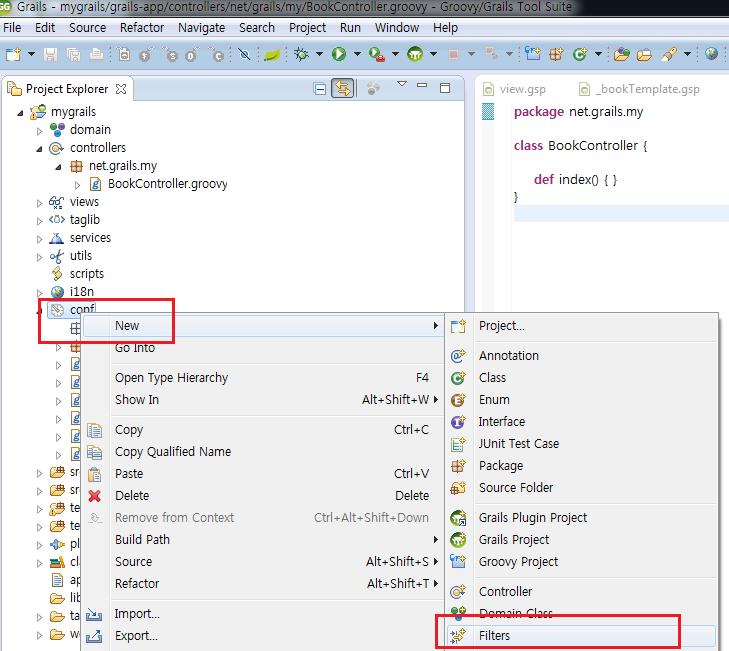Expand BookController.groovy tree node

tap(77, 185)
